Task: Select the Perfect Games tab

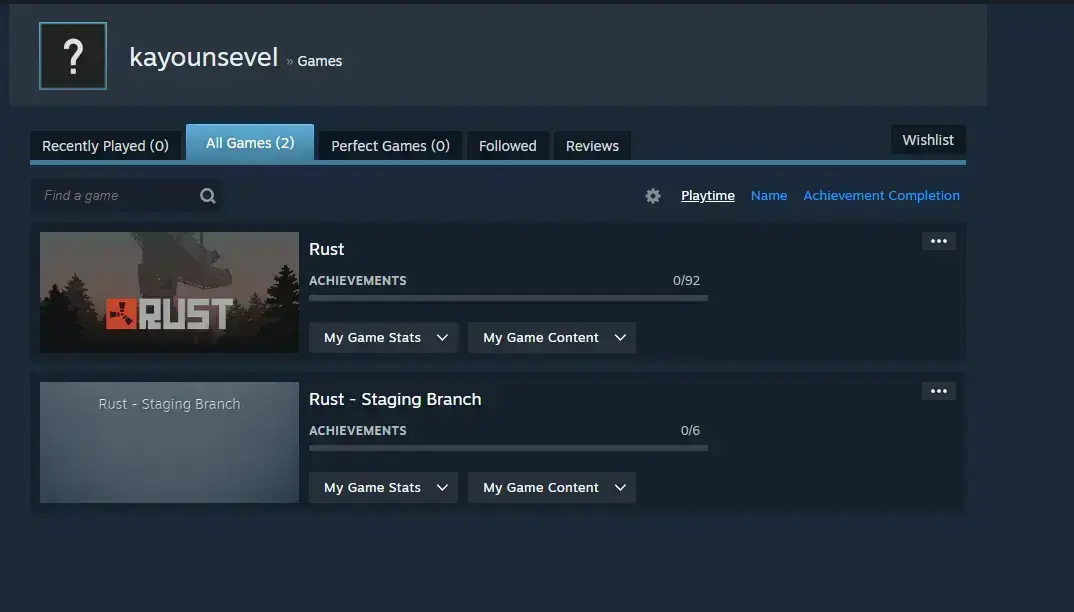Action: (x=390, y=146)
